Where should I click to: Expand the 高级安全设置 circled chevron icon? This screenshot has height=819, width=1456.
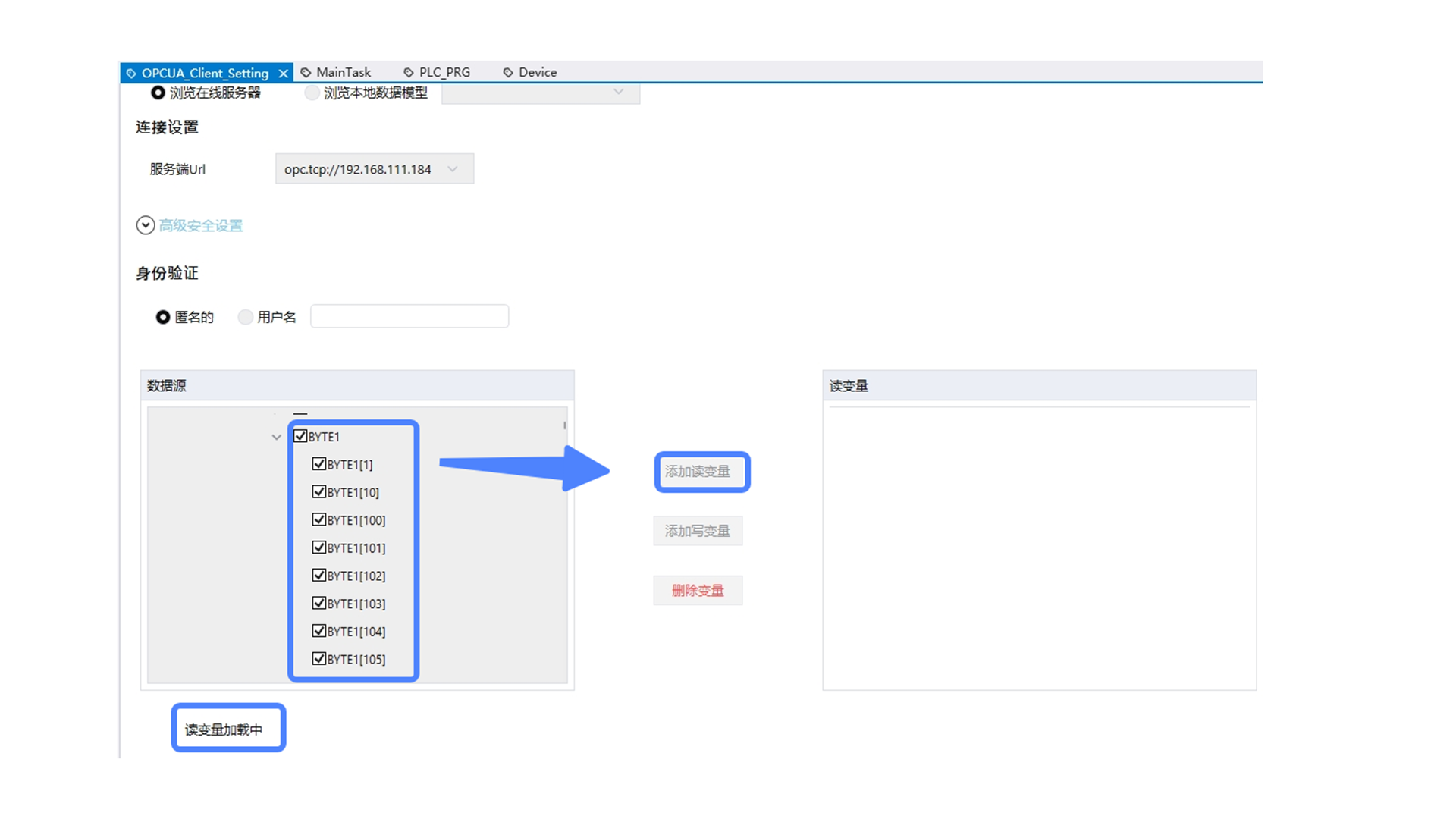(x=146, y=225)
